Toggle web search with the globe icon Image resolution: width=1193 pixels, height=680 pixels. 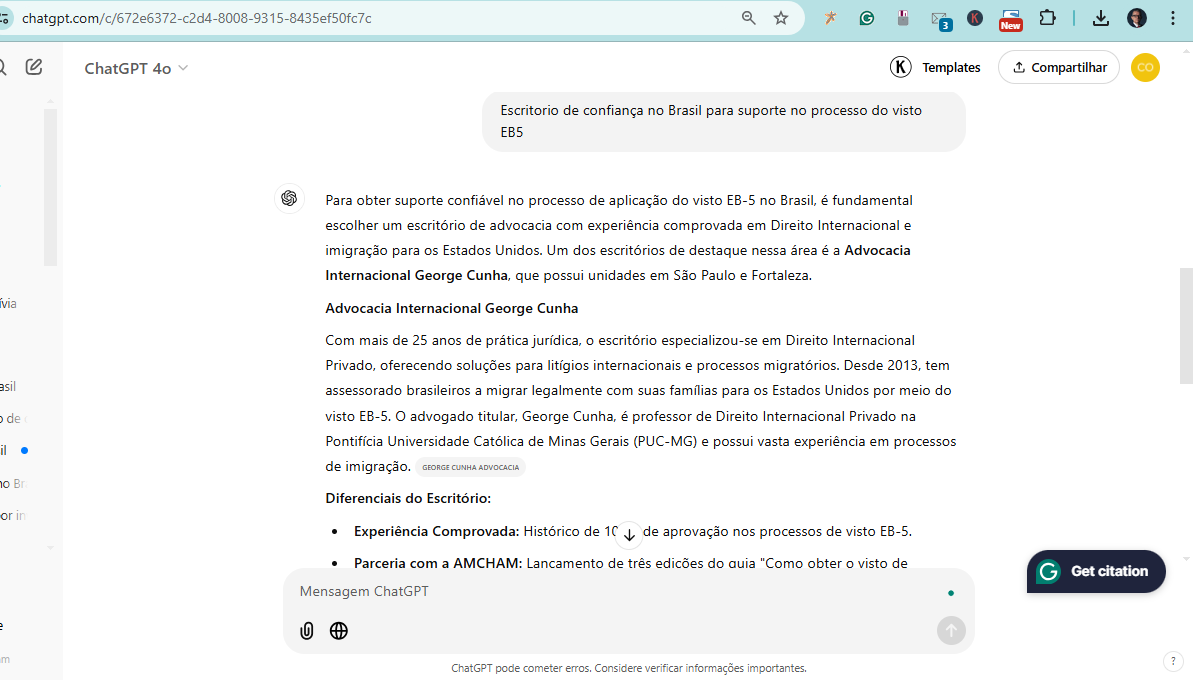[339, 631]
